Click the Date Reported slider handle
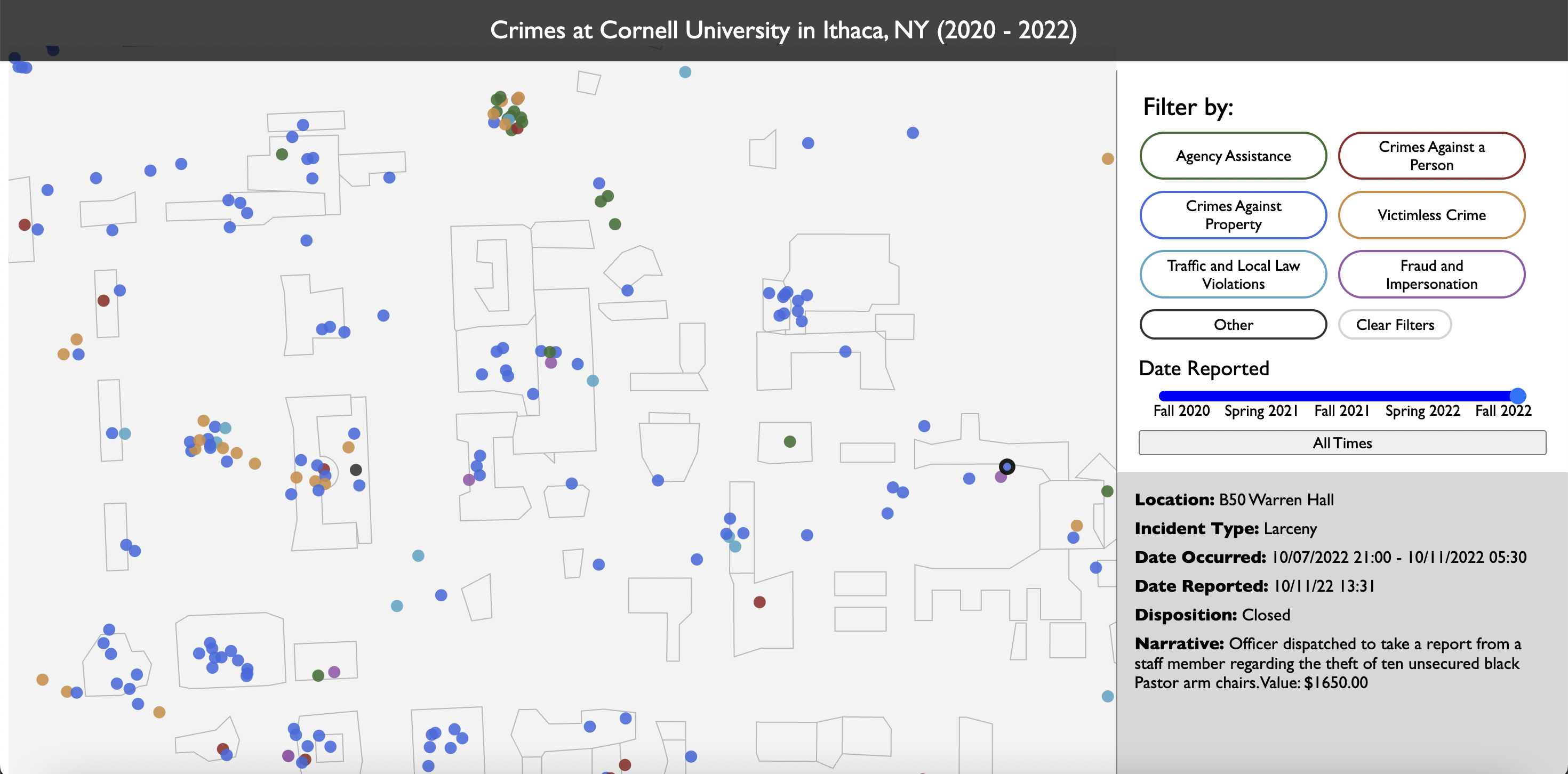The height and width of the screenshot is (774, 1568). pos(1517,396)
